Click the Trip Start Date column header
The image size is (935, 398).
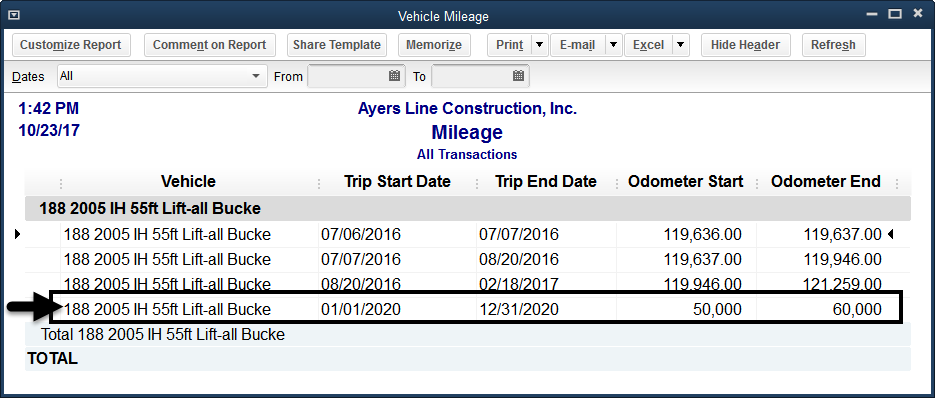point(397,182)
